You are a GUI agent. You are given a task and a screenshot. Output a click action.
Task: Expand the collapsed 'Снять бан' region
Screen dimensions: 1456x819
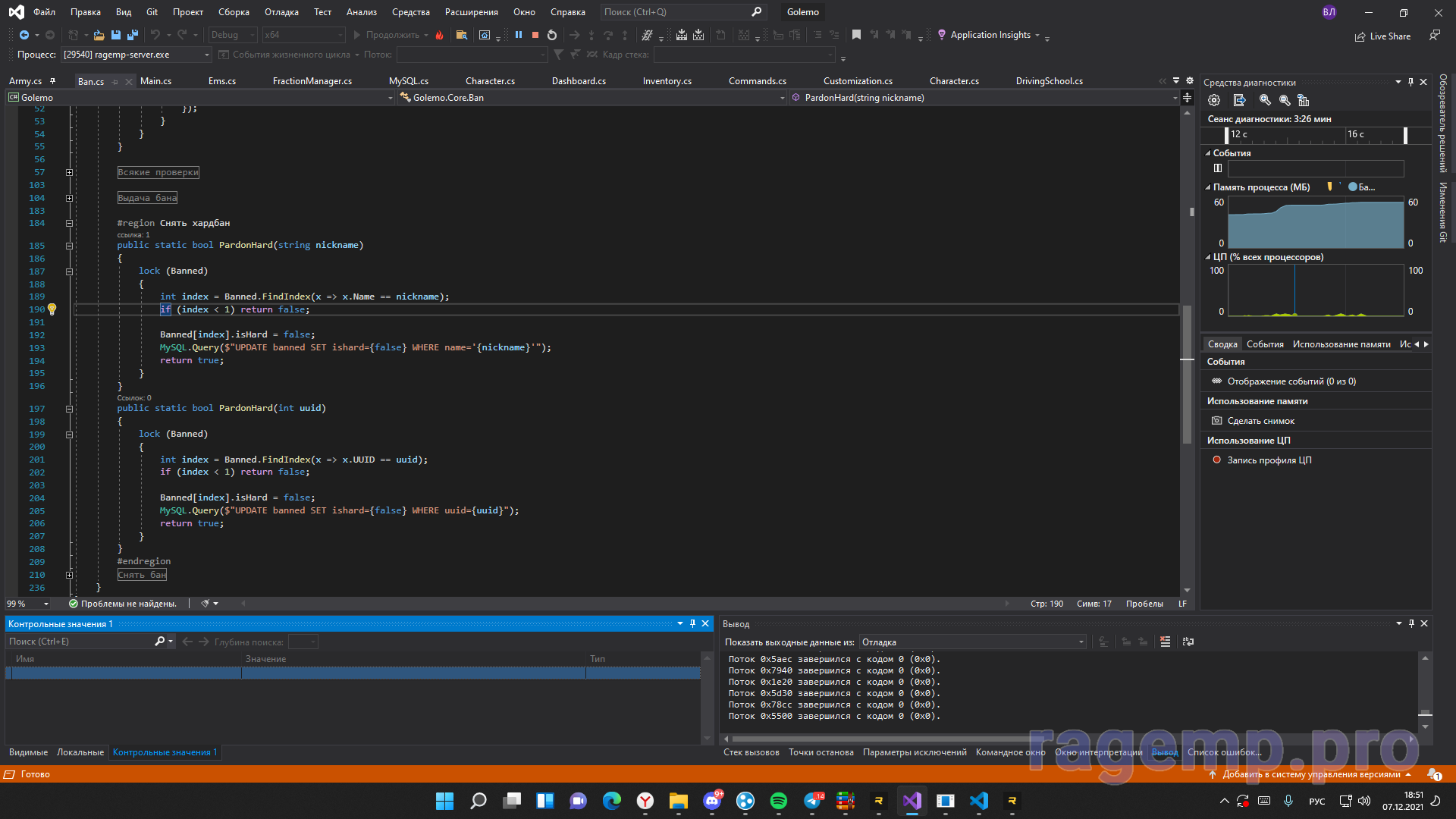69,575
